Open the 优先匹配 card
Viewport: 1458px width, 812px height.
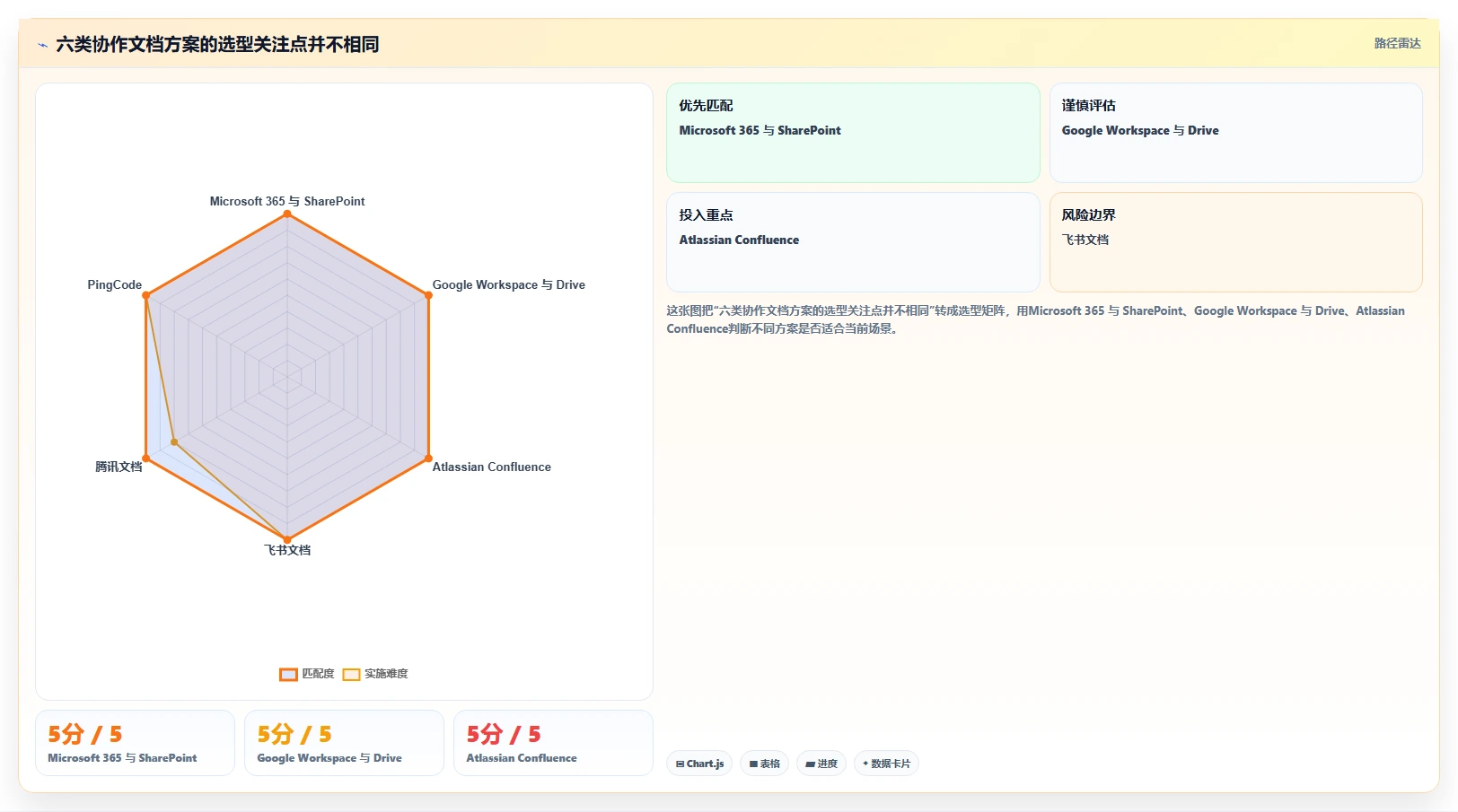tap(853, 133)
